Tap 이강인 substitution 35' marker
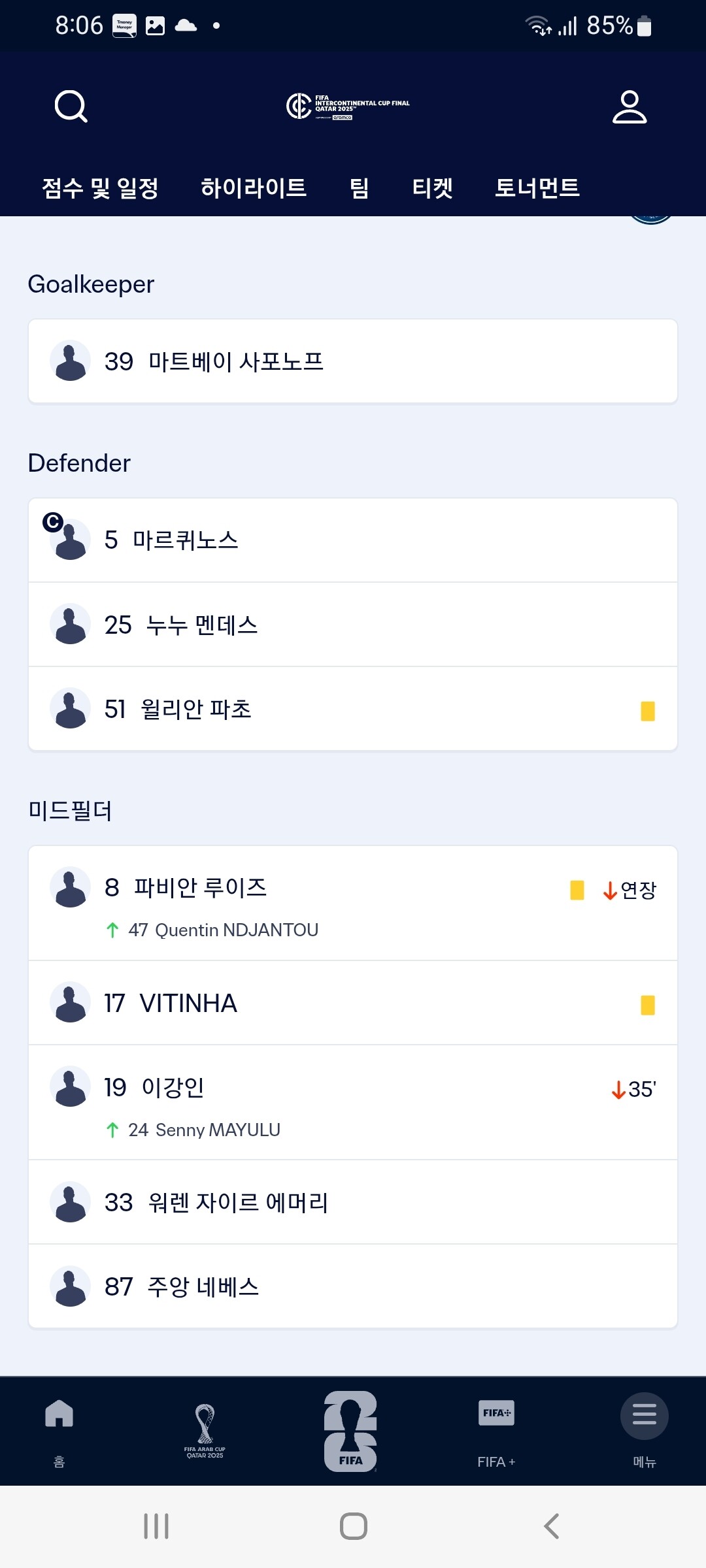 click(x=633, y=1089)
